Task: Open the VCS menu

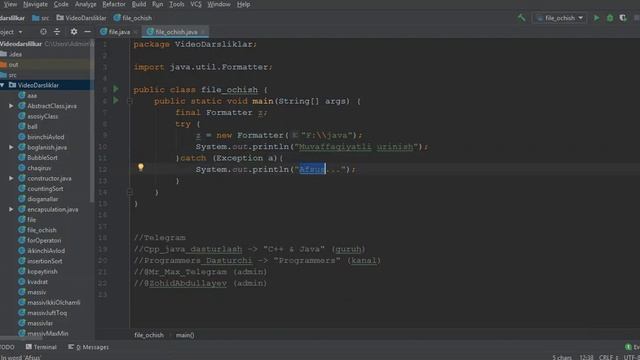Action: click(196, 4)
